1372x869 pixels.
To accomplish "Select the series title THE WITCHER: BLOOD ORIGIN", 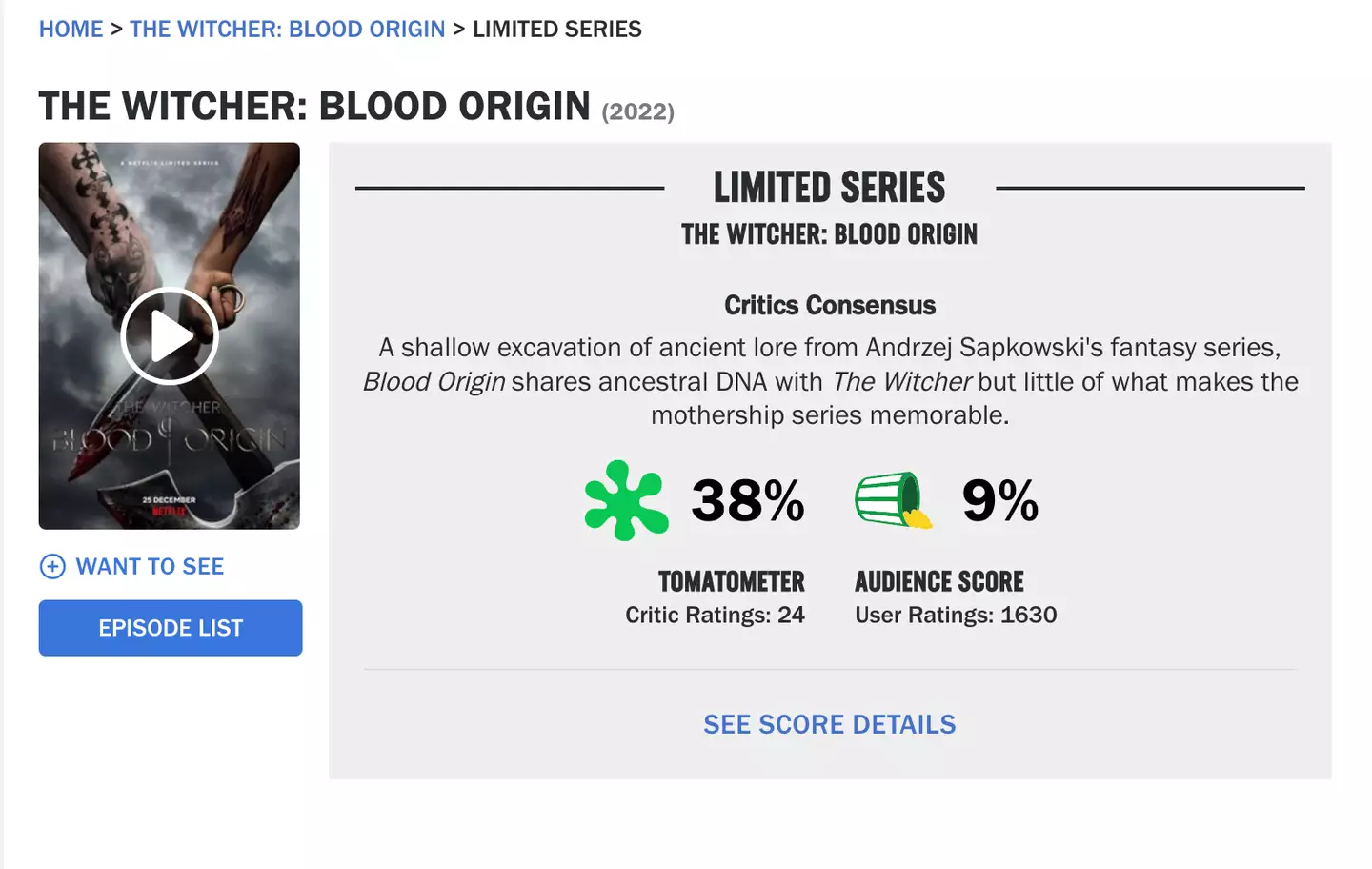I will [313, 106].
